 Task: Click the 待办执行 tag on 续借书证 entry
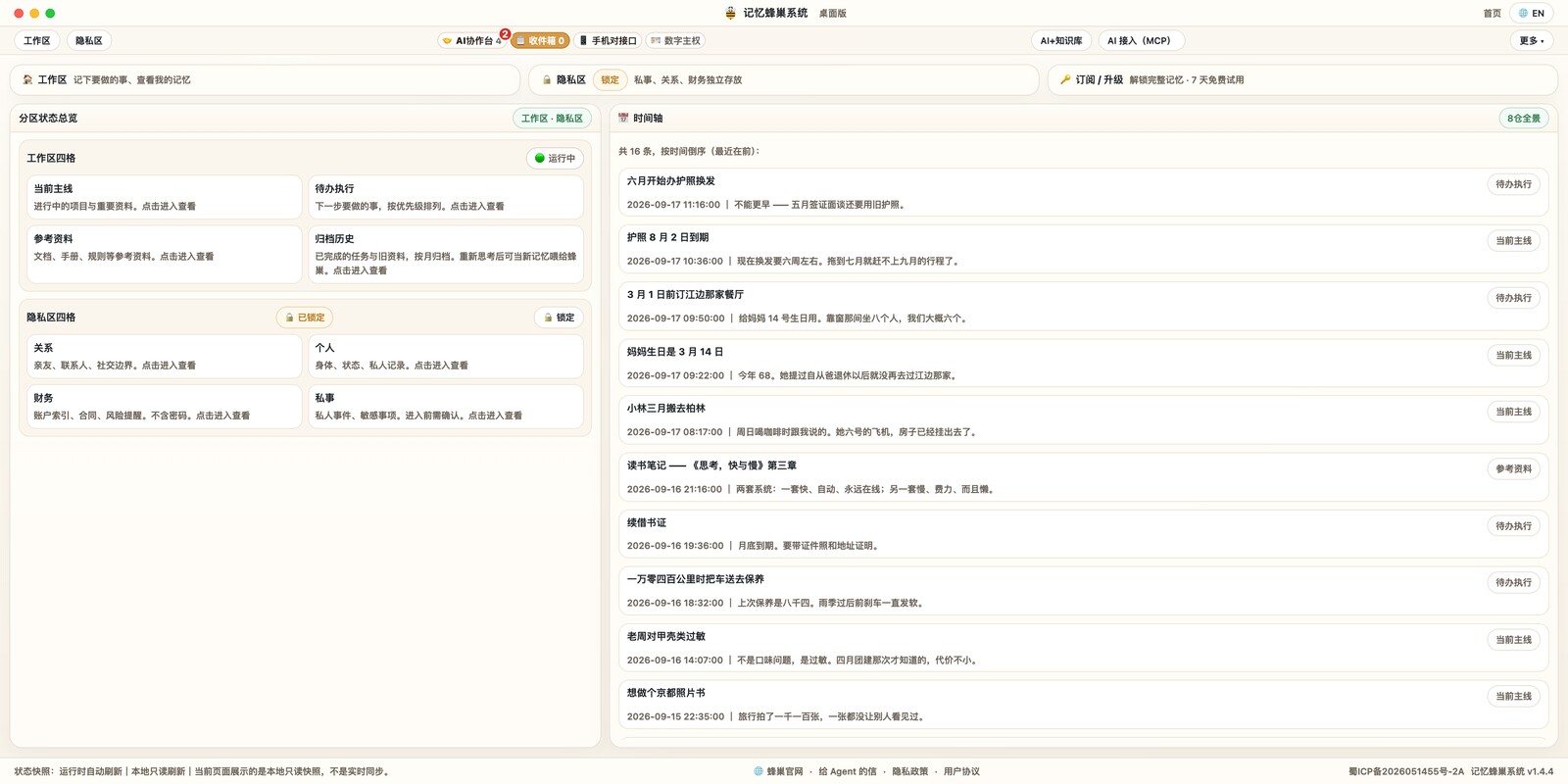point(1513,526)
